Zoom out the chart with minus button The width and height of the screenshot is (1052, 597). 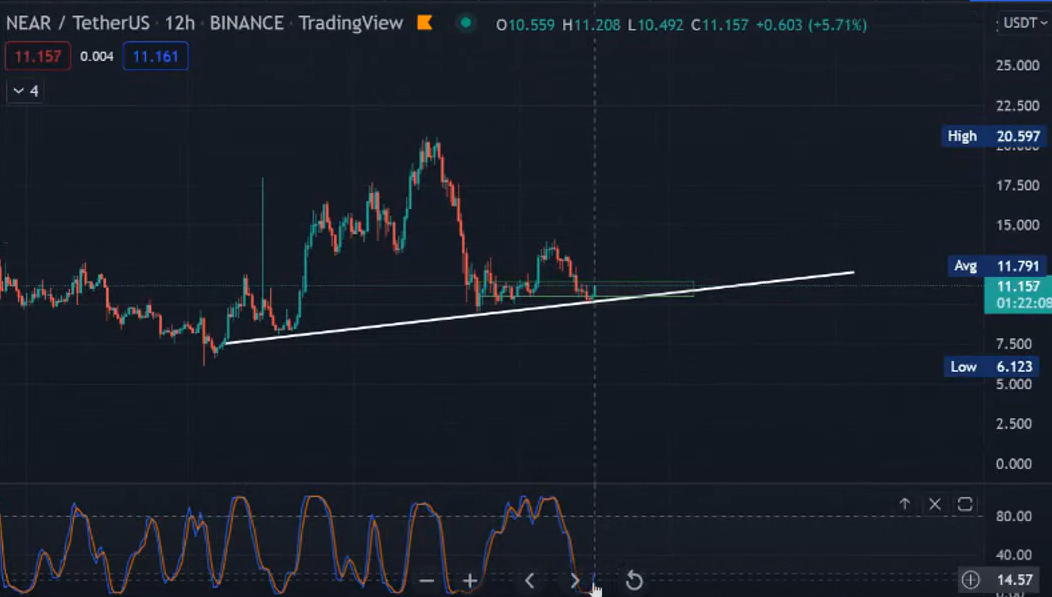pos(427,581)
